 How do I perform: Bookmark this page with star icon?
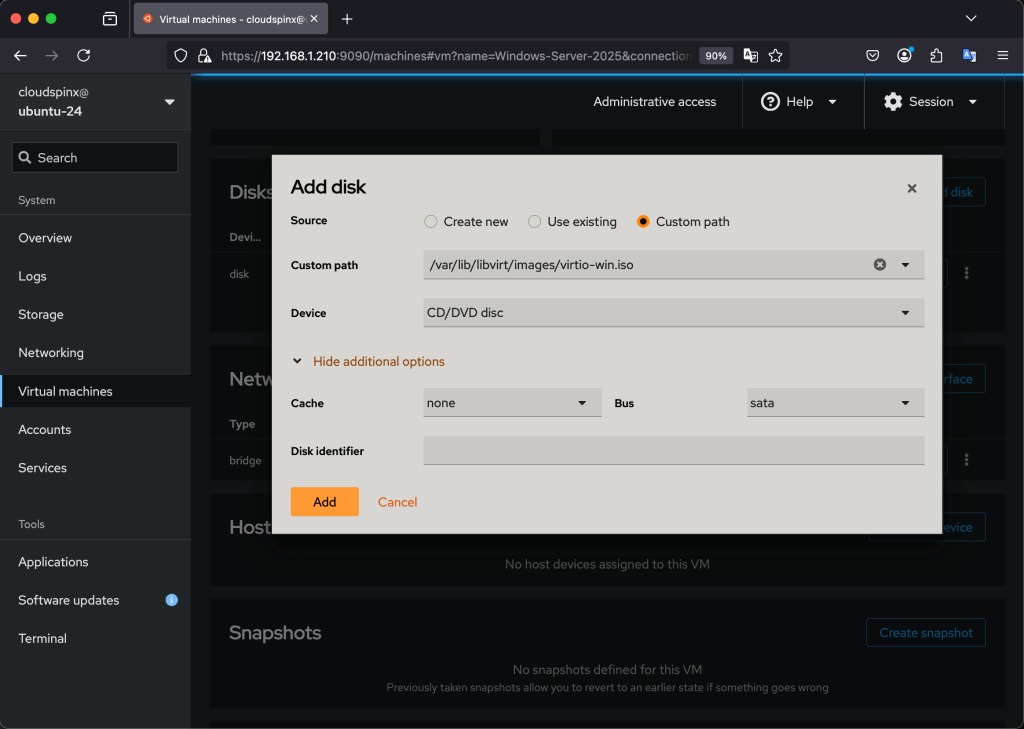pos(775,56)
